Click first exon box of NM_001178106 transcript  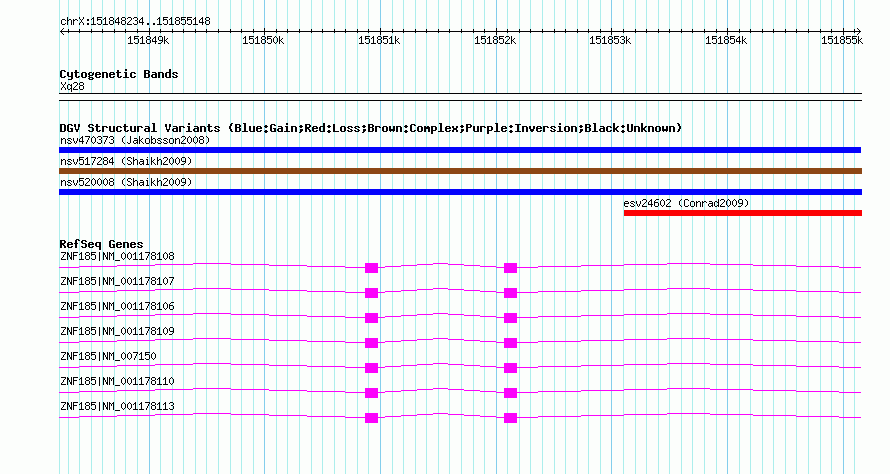371,318
